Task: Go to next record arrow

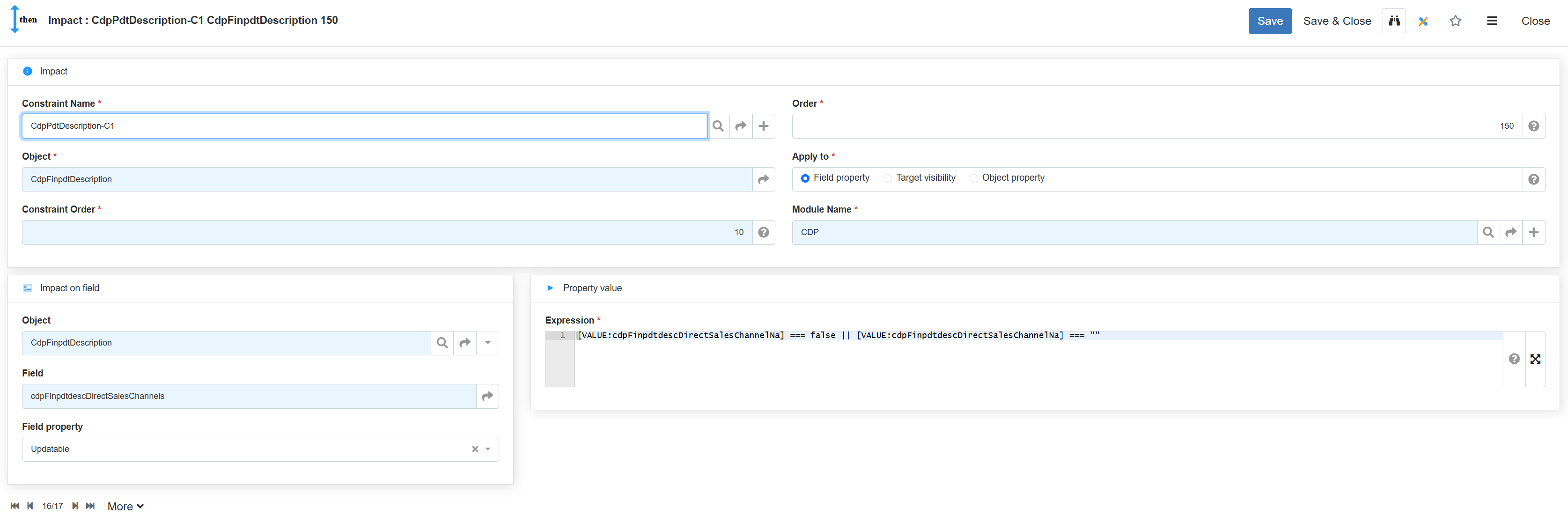Action: pyautogui.click(x=75, y=506)
